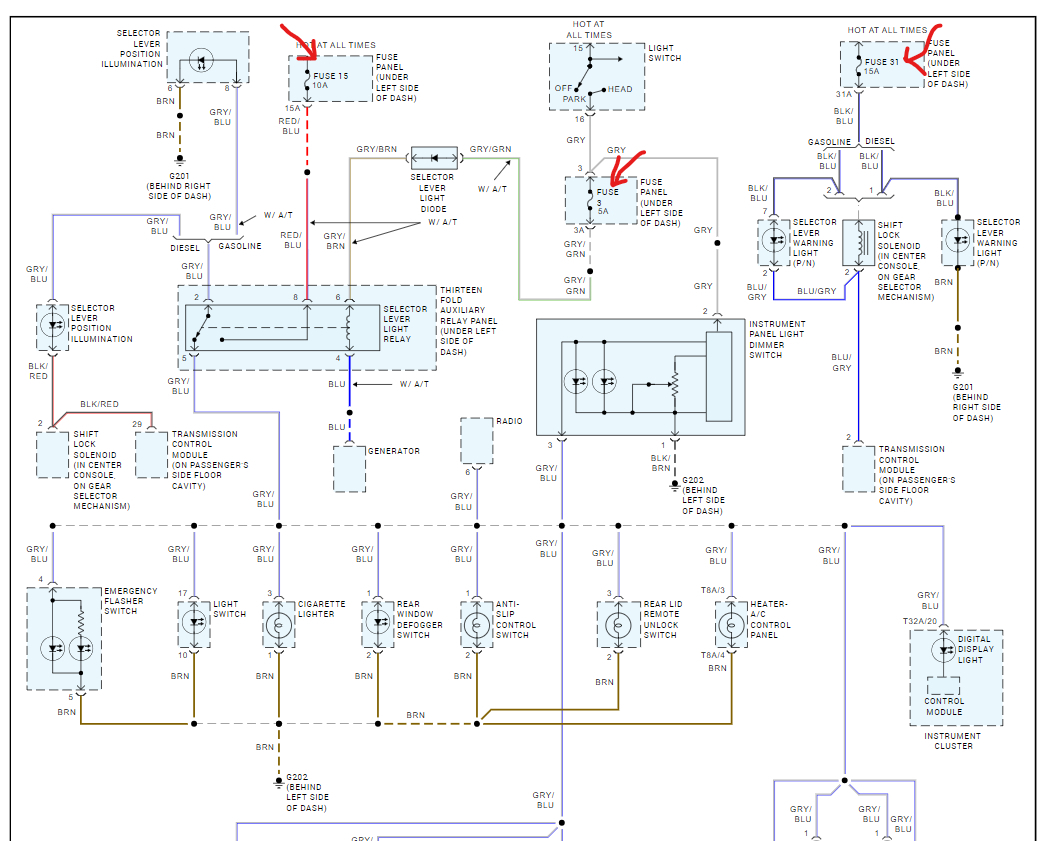The image size is (1050, 841).
Task: Select the HEATER-A/C CONTROL PANEL label
Action: click(770, 619)
